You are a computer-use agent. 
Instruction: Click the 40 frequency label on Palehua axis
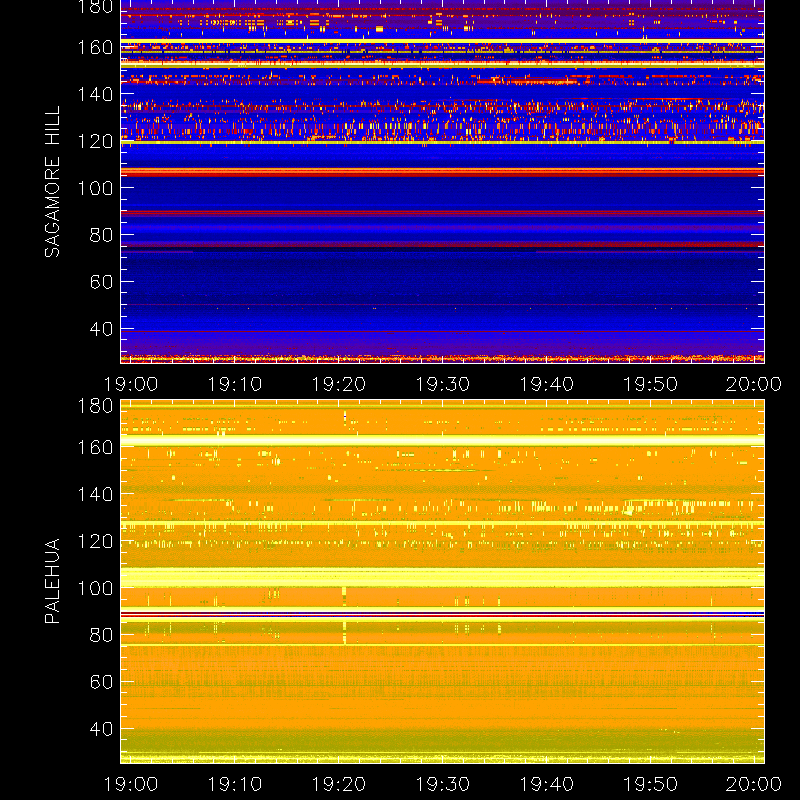(x=101, y=729)
